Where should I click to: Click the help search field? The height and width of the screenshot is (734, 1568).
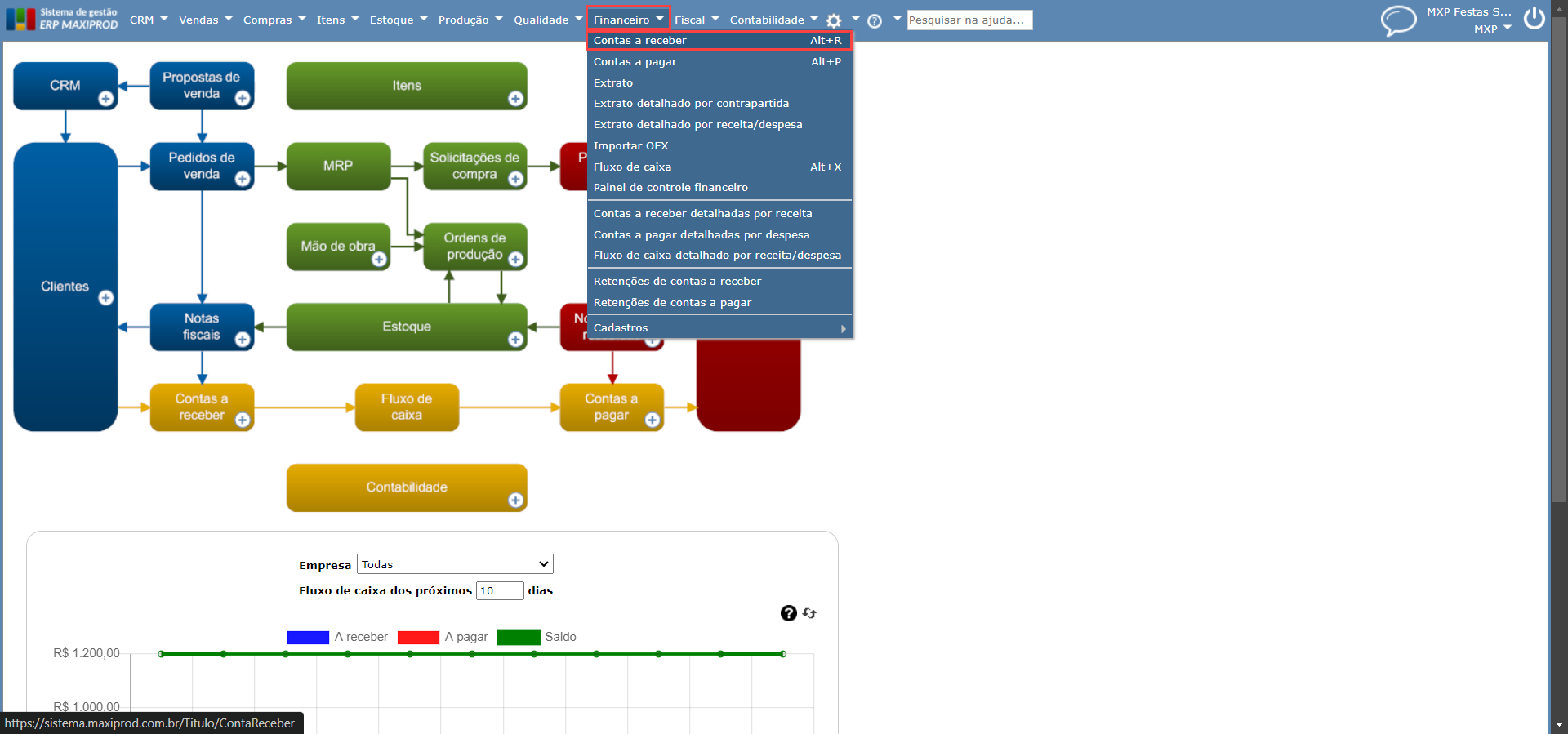pyautogui.click(x=969, y=20)
